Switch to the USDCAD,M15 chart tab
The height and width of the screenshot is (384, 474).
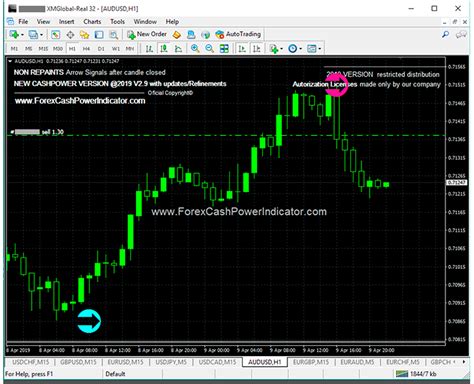point(217,362)
